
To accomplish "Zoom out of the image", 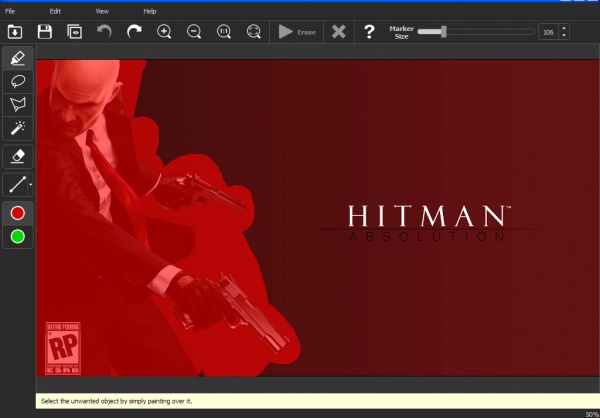I will pos(194,32).
